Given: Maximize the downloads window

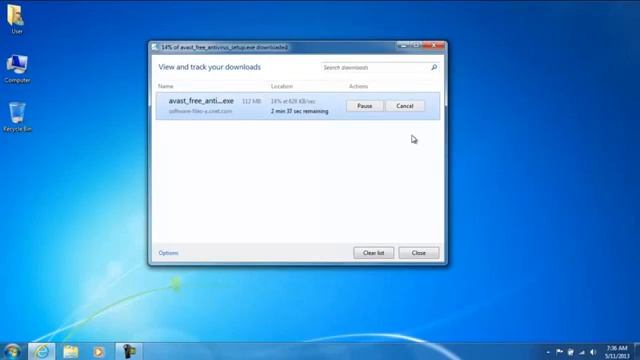Looking at the screenshot, I should point(416,46).
